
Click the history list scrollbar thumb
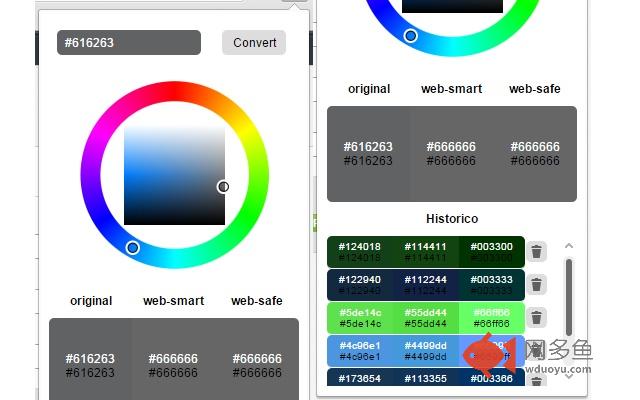[x=569, y=297]
